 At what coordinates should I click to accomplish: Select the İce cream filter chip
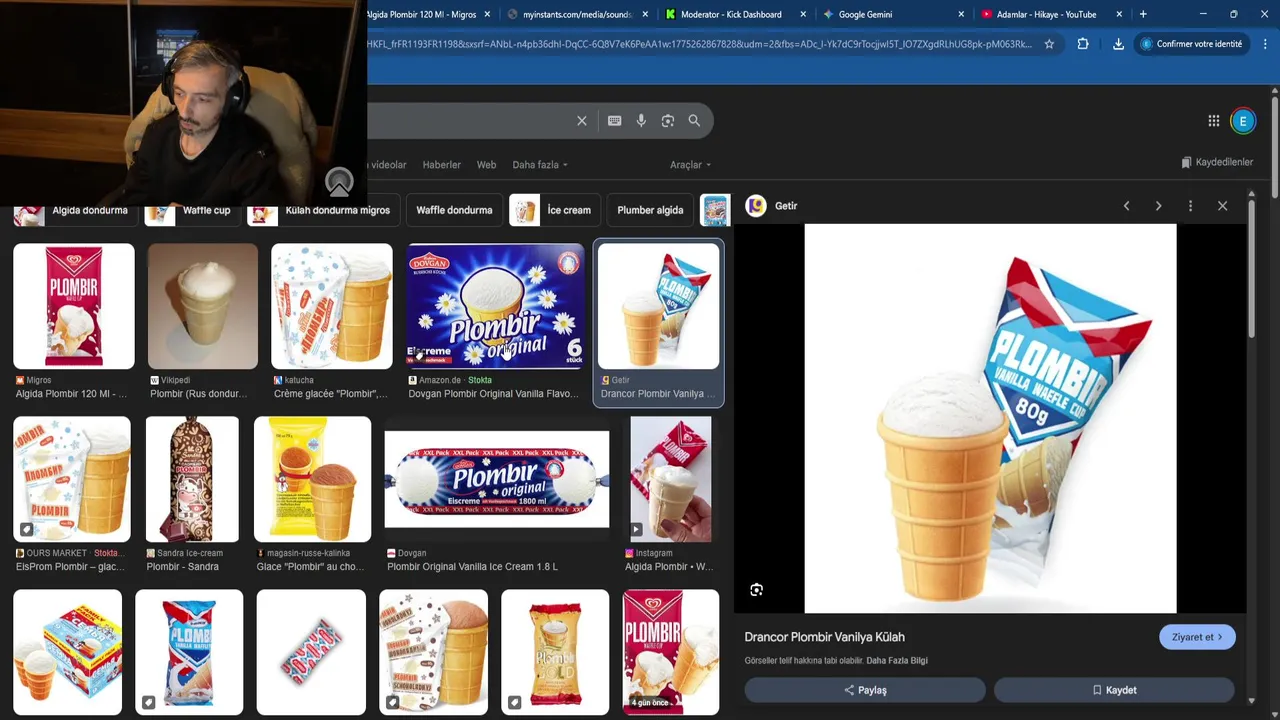(x=555, y=210)
